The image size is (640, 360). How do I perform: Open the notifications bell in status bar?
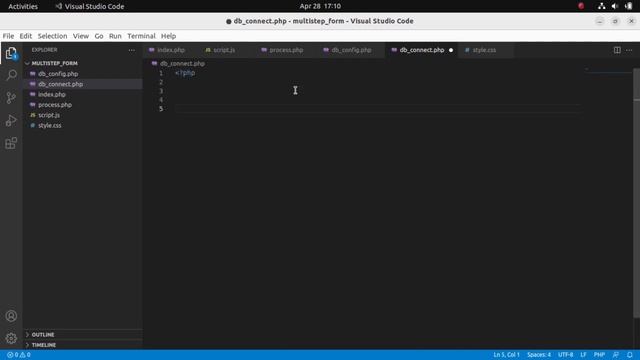630,355
